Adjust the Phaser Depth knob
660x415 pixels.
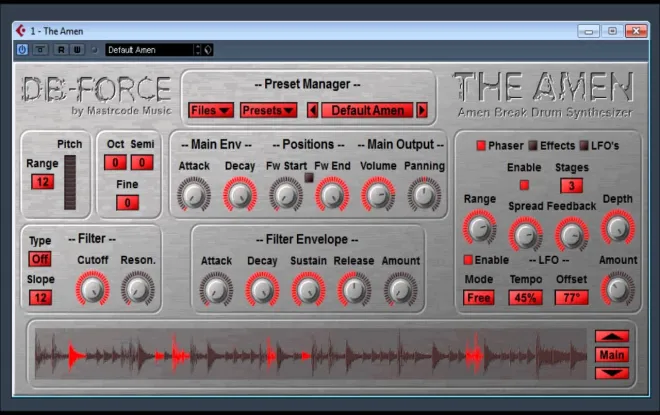[x=617, y=228]
